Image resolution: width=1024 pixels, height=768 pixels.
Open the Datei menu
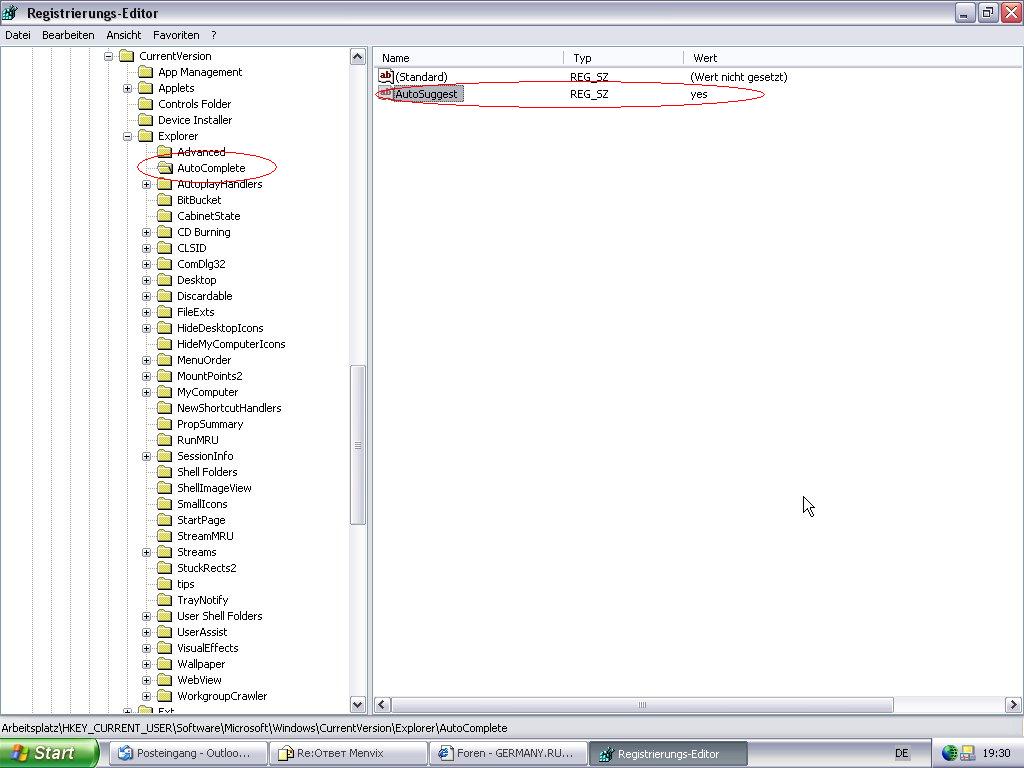point(18,35)
